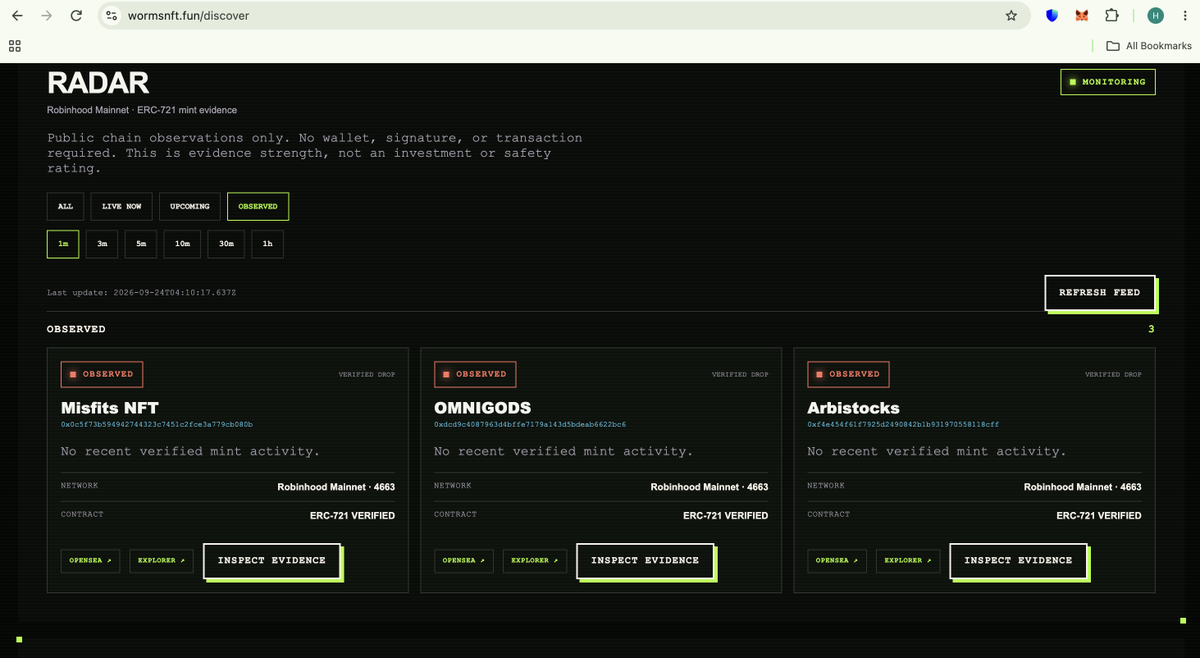Choose the 30m time window

coord(226,244)
